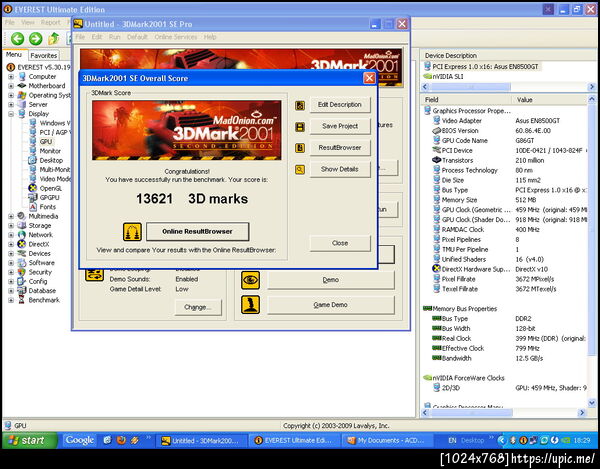Viewport: 600px width, 469px height.
Task: Click the Windows Start button
Action: point(30,441)
